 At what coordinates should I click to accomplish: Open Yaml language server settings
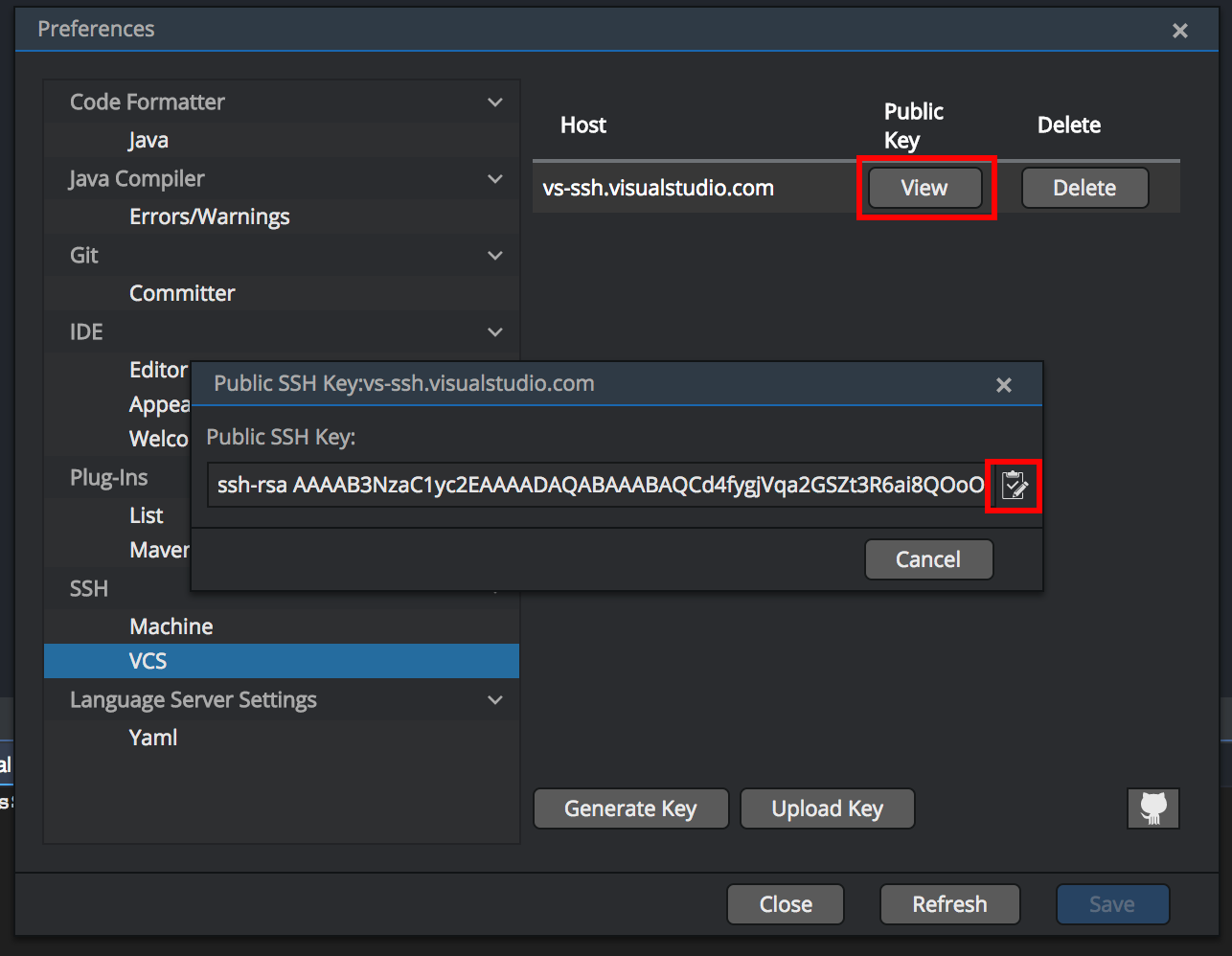click(153, 738)
